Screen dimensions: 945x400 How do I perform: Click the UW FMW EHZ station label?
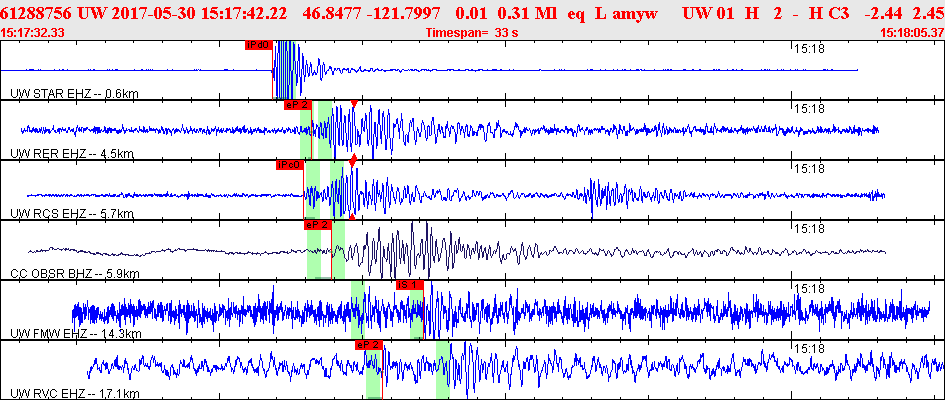pyautogui.click(x=76, y=334)
